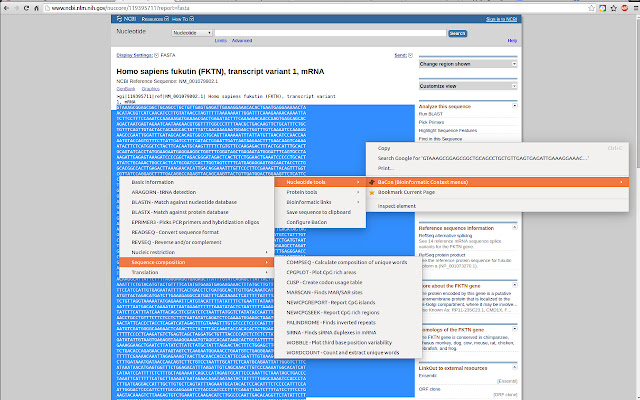Click Pick Primers in the sidebar
This screenshot has height=400, width=640.
(x=431, y=122)
